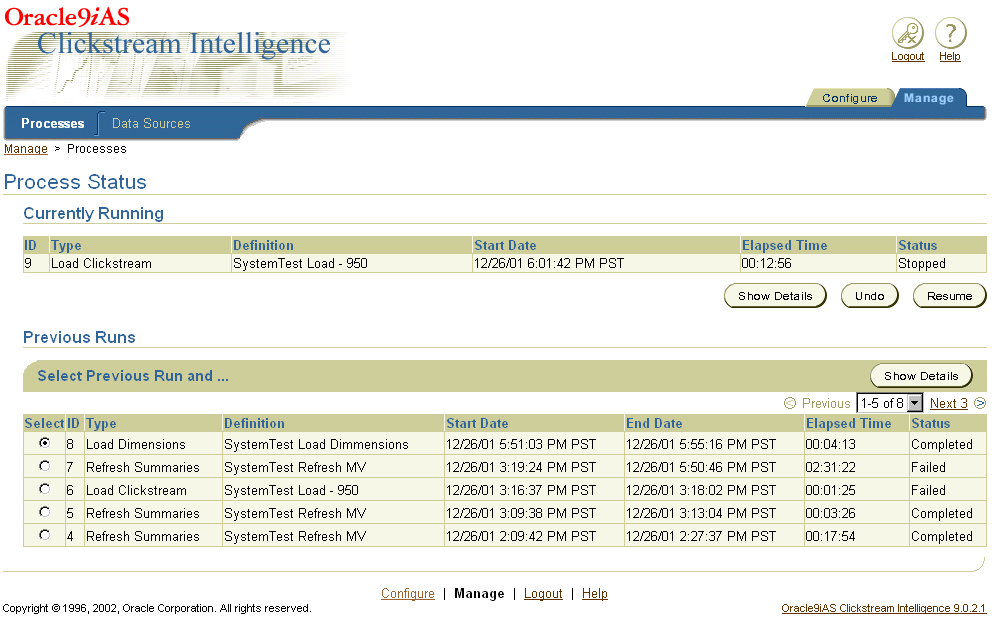Select radio button for run ID 4
The height and width of the screenshot is (626, 995).
44,535
